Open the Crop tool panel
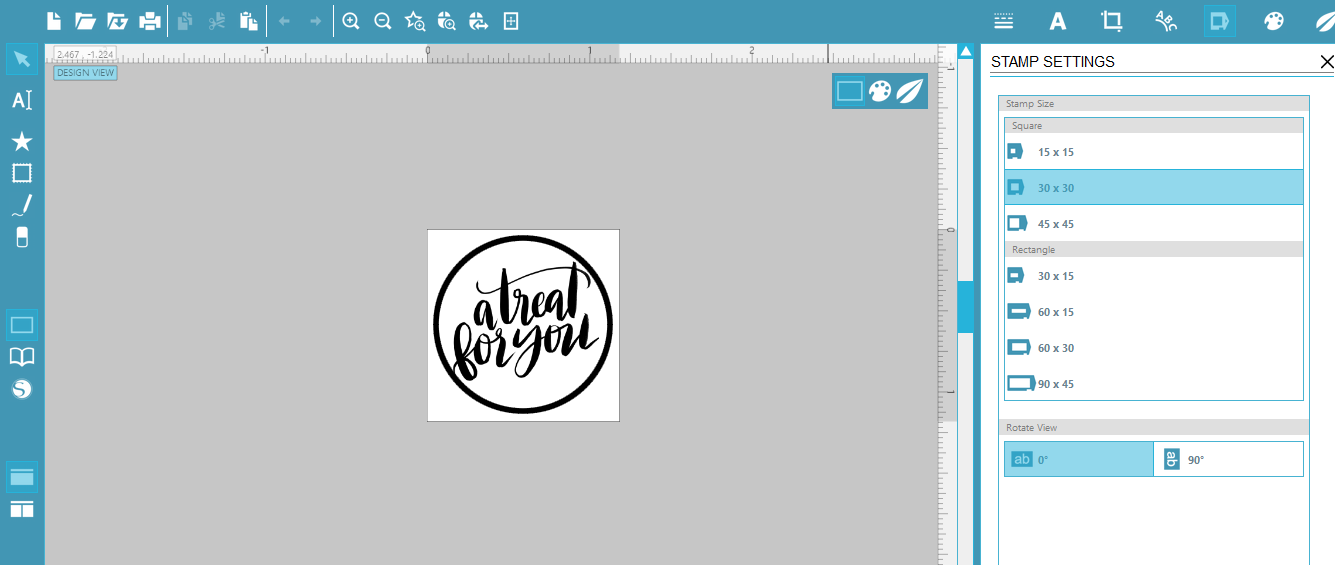The width and height of the screenshot is (1335, 565). point(1111,21)
